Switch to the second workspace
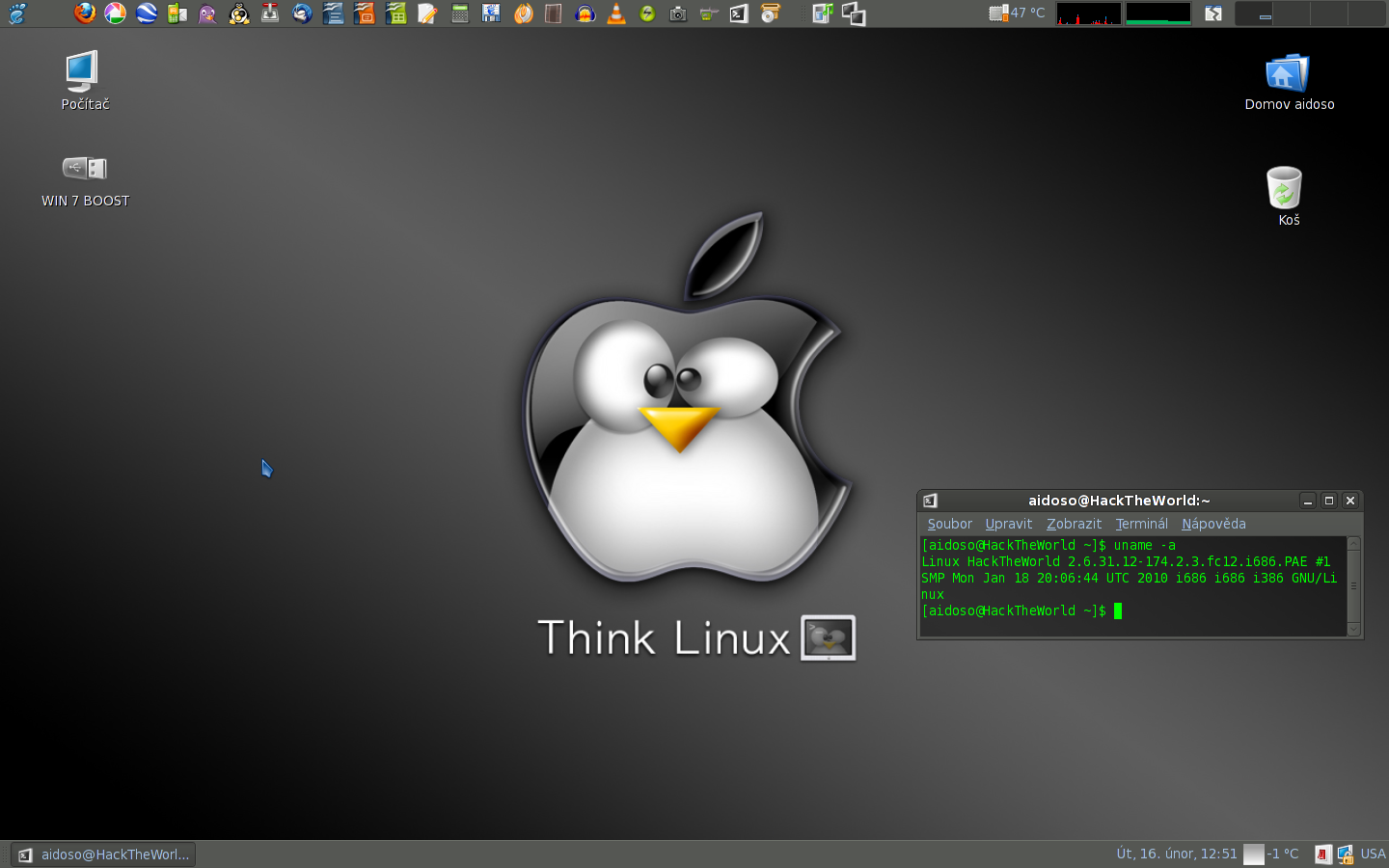Image resolution: width=1389 pixels, height=868 pixels. point(1292,14)
